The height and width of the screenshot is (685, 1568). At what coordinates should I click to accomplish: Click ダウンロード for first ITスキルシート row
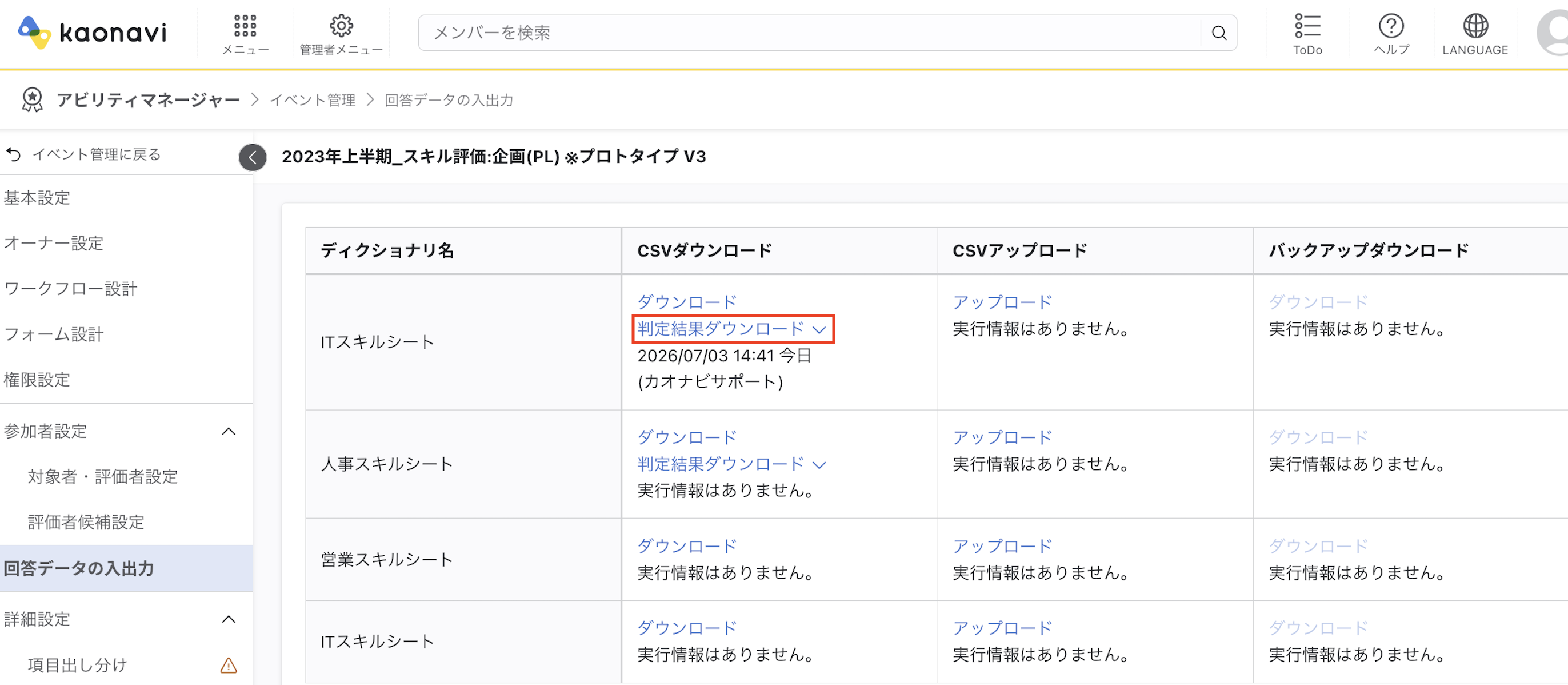pyautogui.click(x=687, y=302)
